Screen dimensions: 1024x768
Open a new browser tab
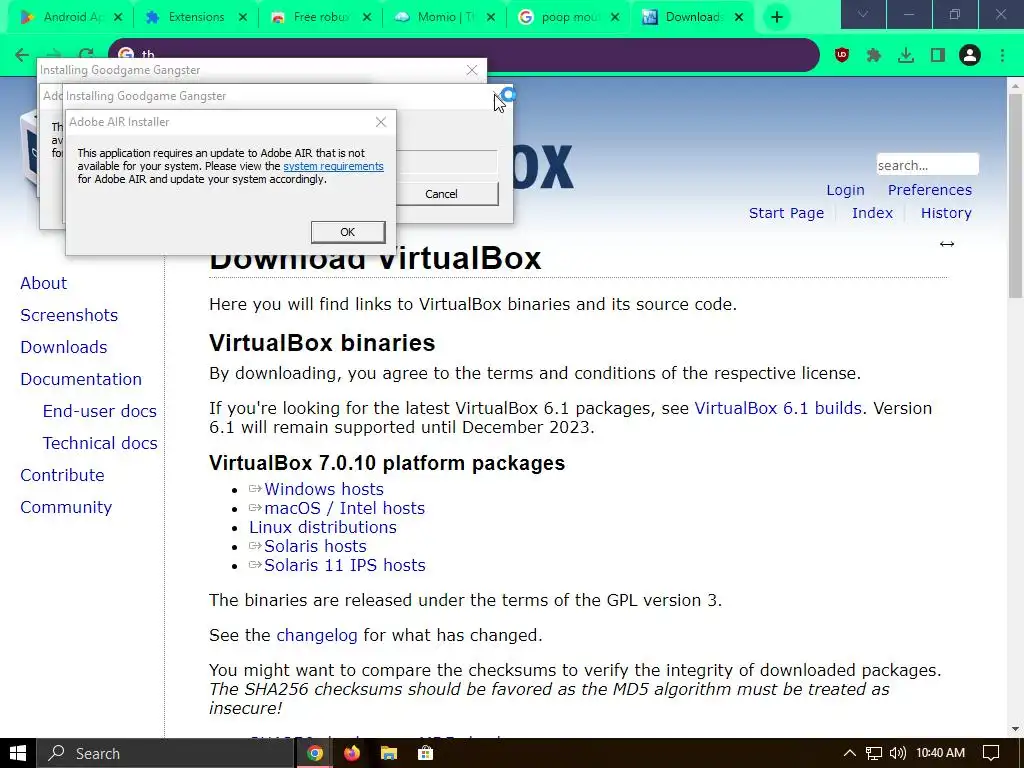point(776,18)
